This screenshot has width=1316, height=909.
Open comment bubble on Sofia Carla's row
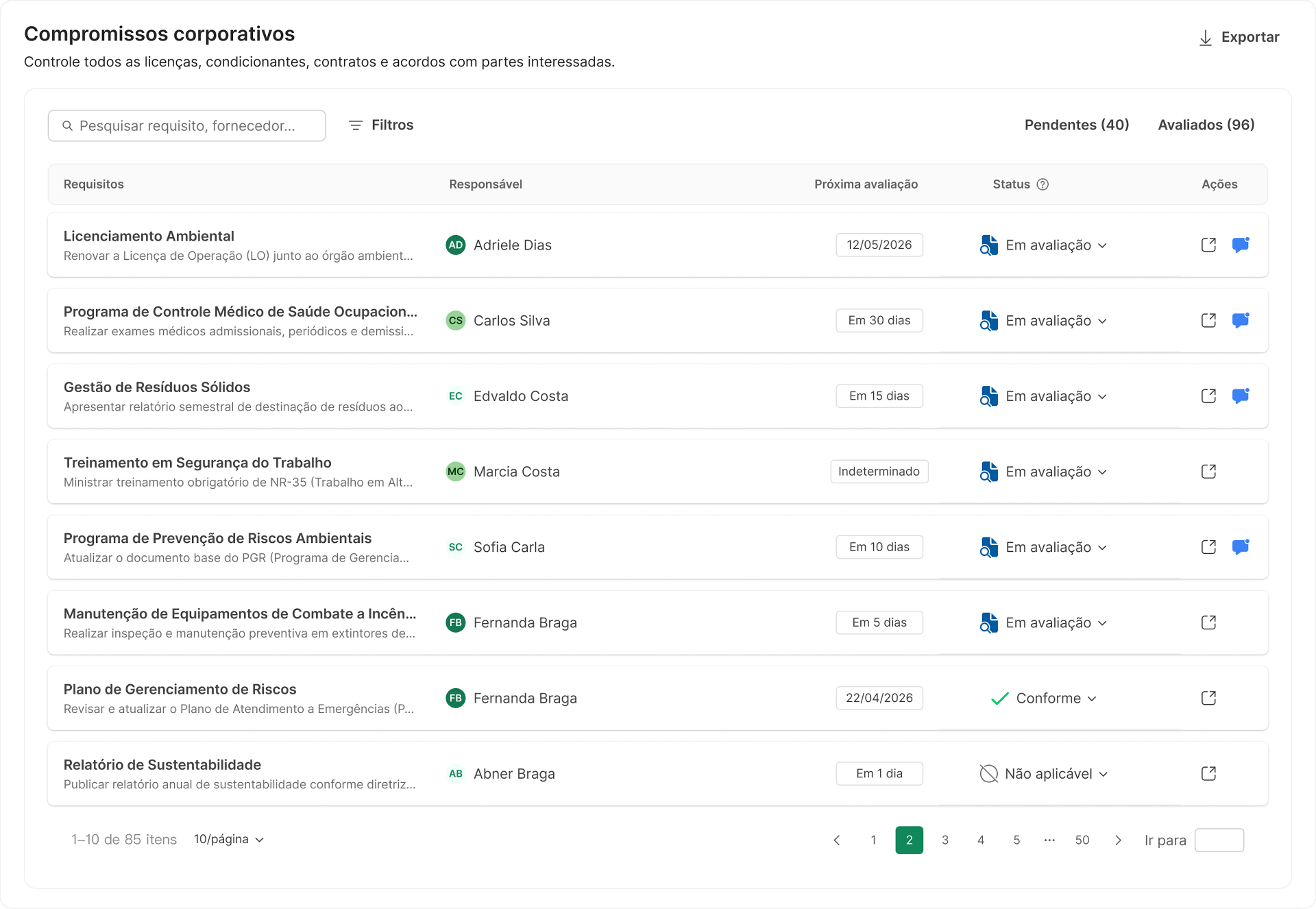coord(1240,546)
